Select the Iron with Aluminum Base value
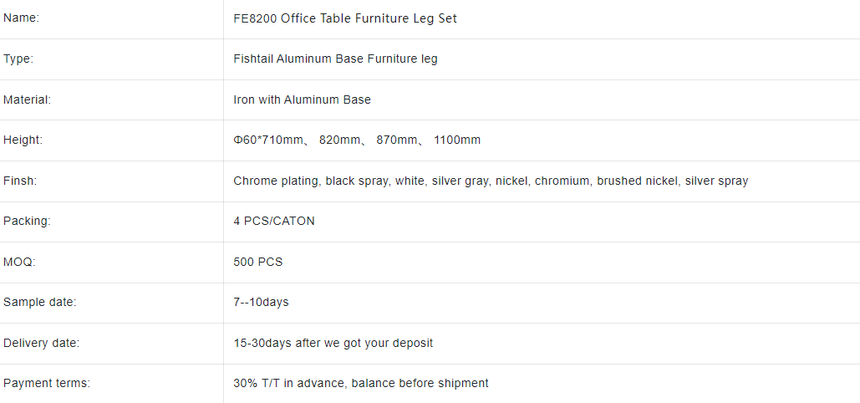The width and height of the screenshot is (860, 403). [302, 100]
